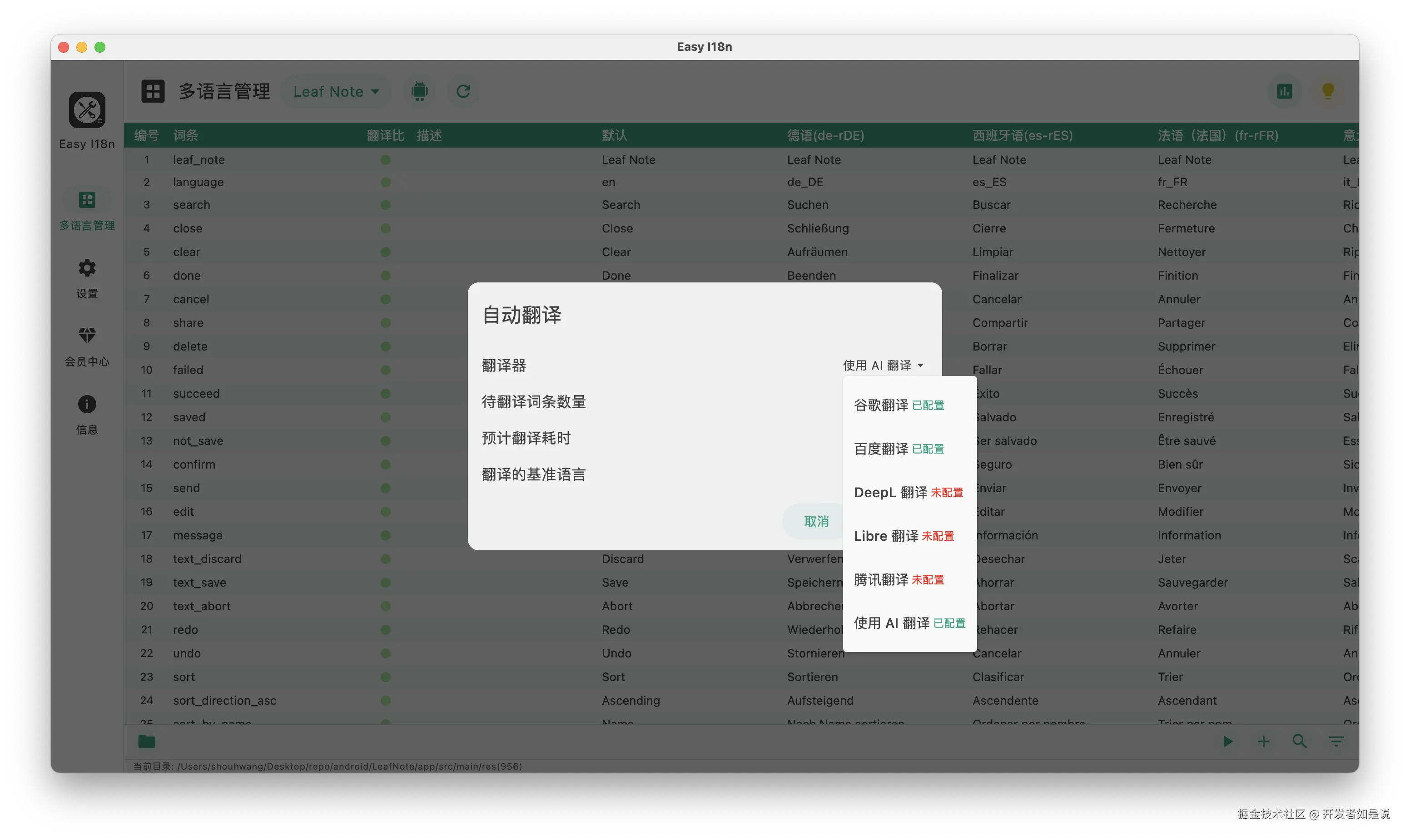
Task: Apply filters using the funnel icon
Action: [1336, 741]
